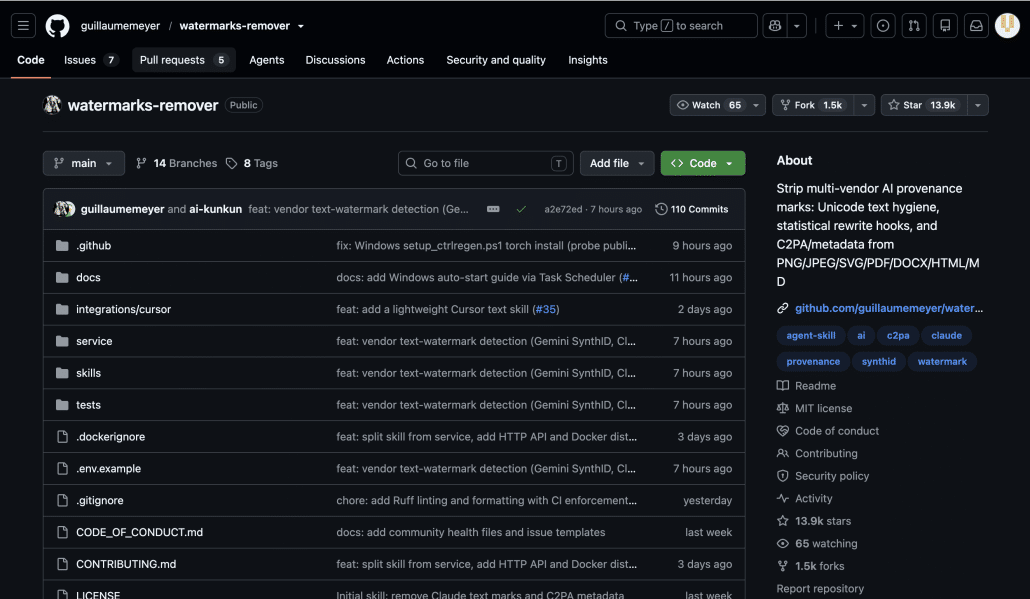Expand the Watch options dropdown arrow
The height and width of the screenshot is (599, 1030).
coord(756,105)
